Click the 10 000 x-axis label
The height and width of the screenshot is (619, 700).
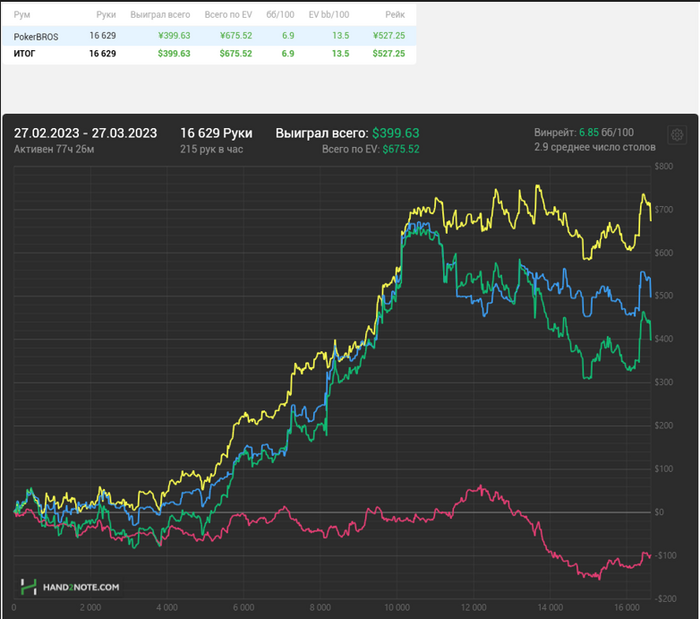(x=396, y=607)
